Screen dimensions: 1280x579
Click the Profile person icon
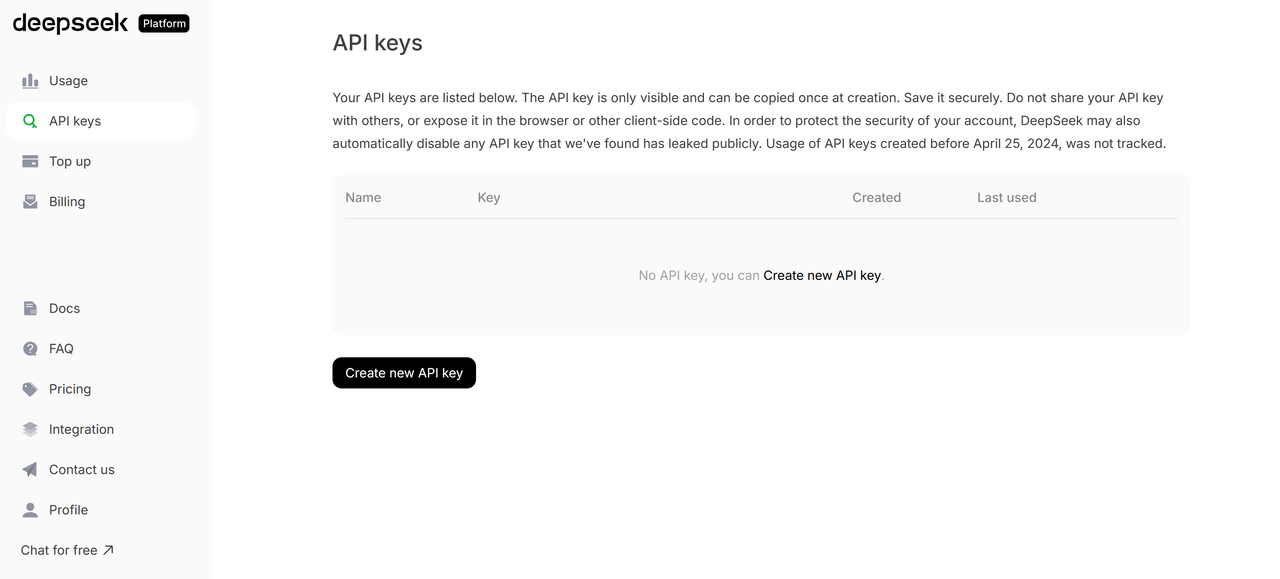pyautogui.click(x=30, y=510)
